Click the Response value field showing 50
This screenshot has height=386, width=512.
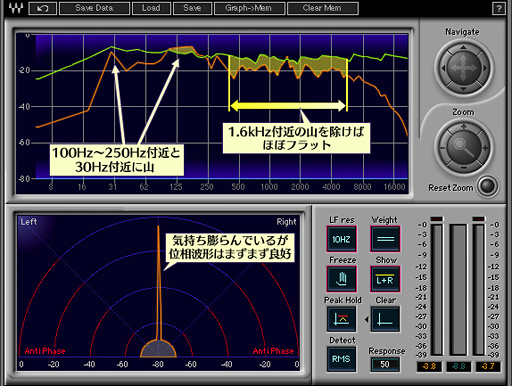[385, 364]
